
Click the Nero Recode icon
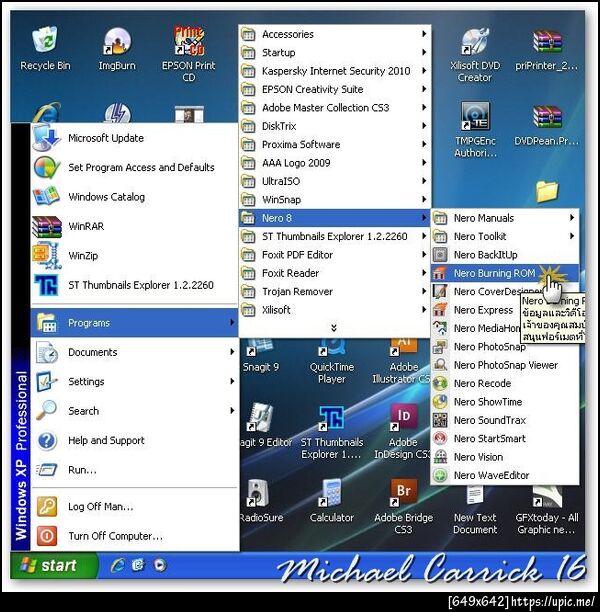click(x=440, y=383)
